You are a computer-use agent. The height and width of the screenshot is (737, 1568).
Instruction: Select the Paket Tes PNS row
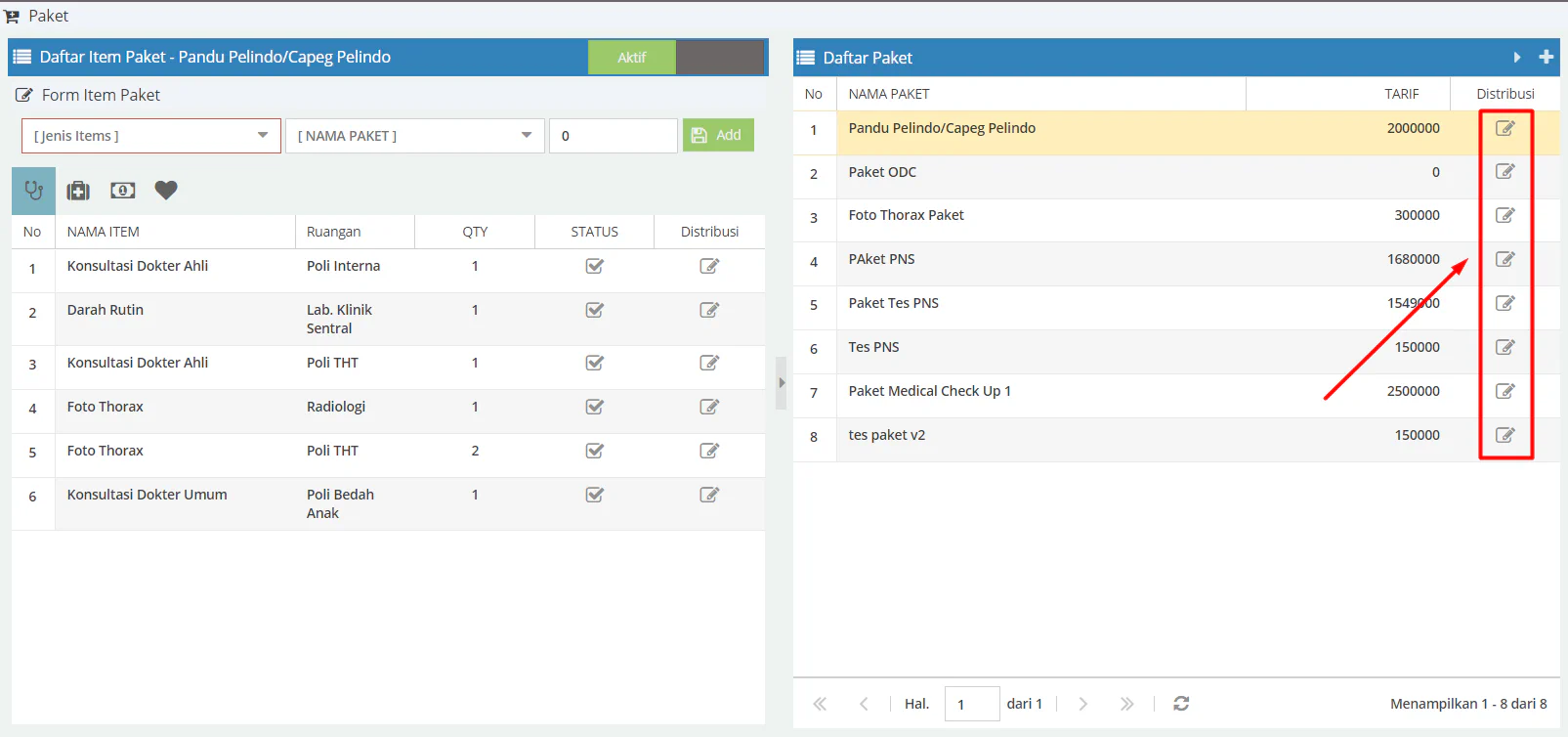coord(1176,308)
